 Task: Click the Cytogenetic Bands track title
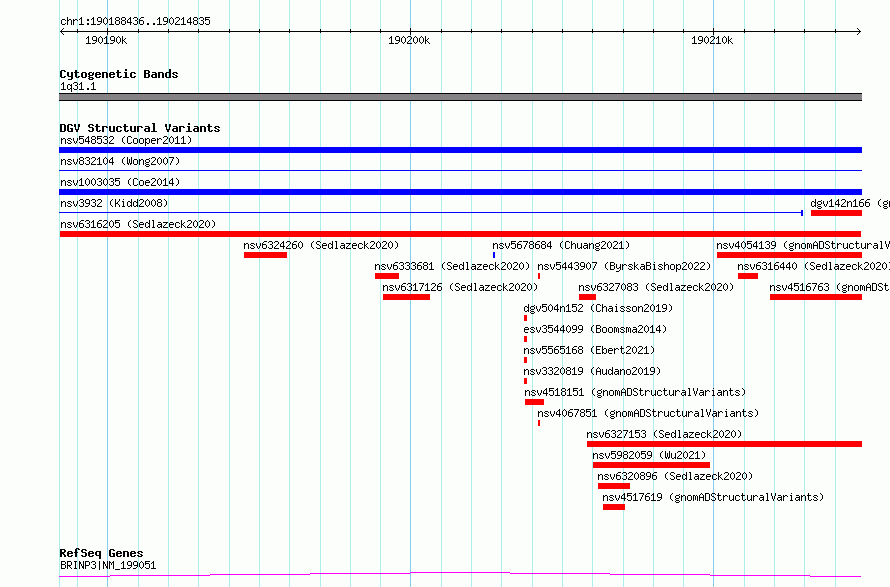pyautogui.click(x=119, y=74)
